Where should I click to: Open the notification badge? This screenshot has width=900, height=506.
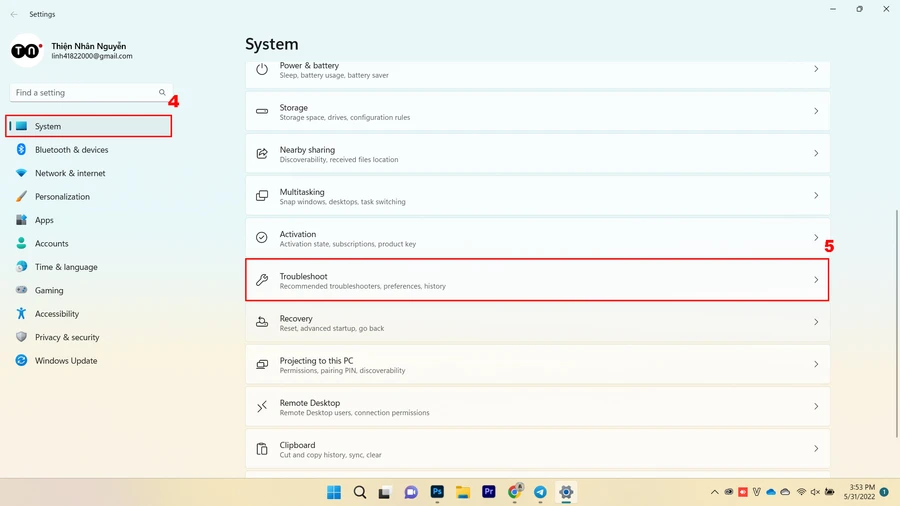[885, 492]
